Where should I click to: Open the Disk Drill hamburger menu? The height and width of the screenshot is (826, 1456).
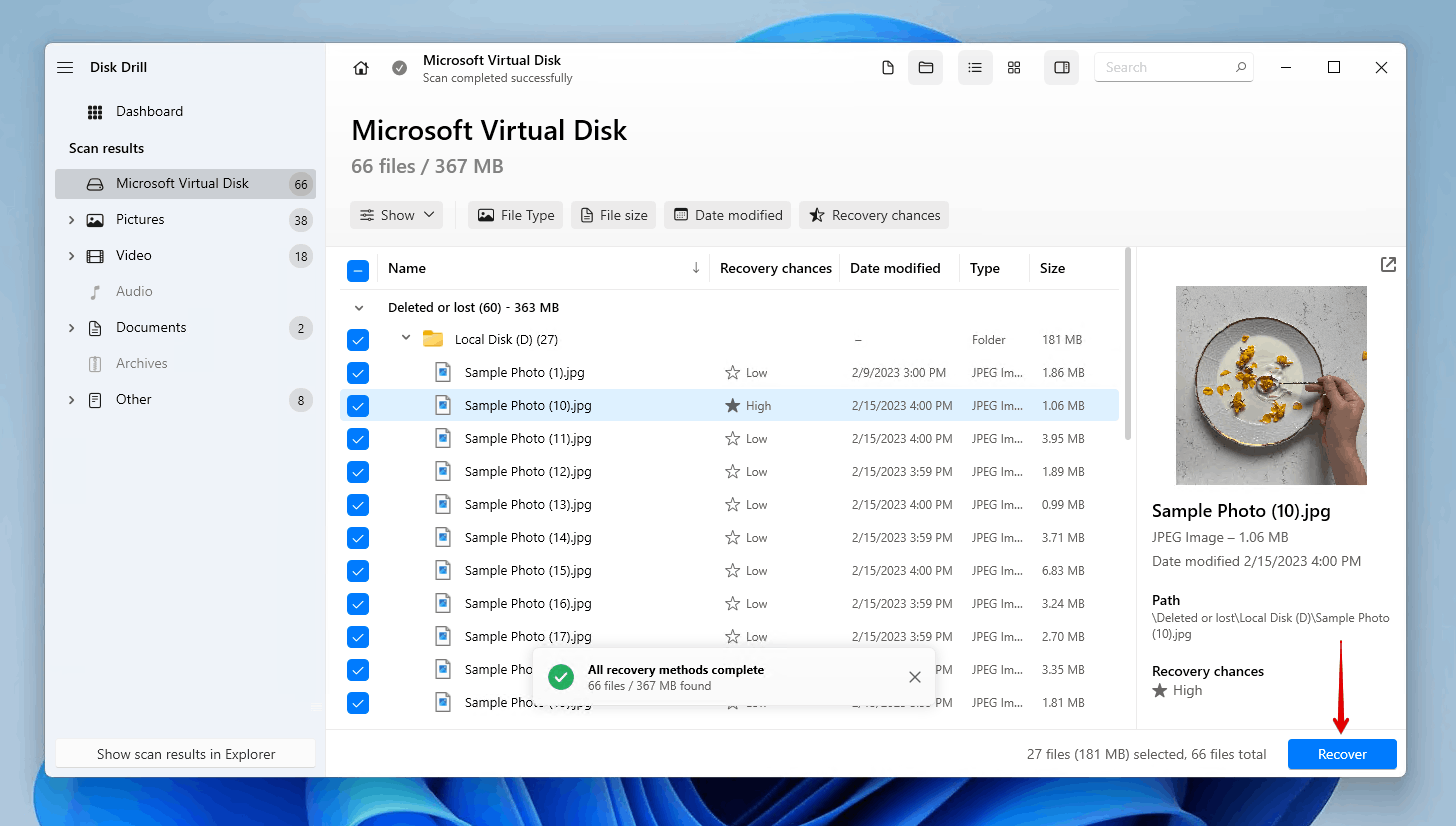tap(65, 67)
